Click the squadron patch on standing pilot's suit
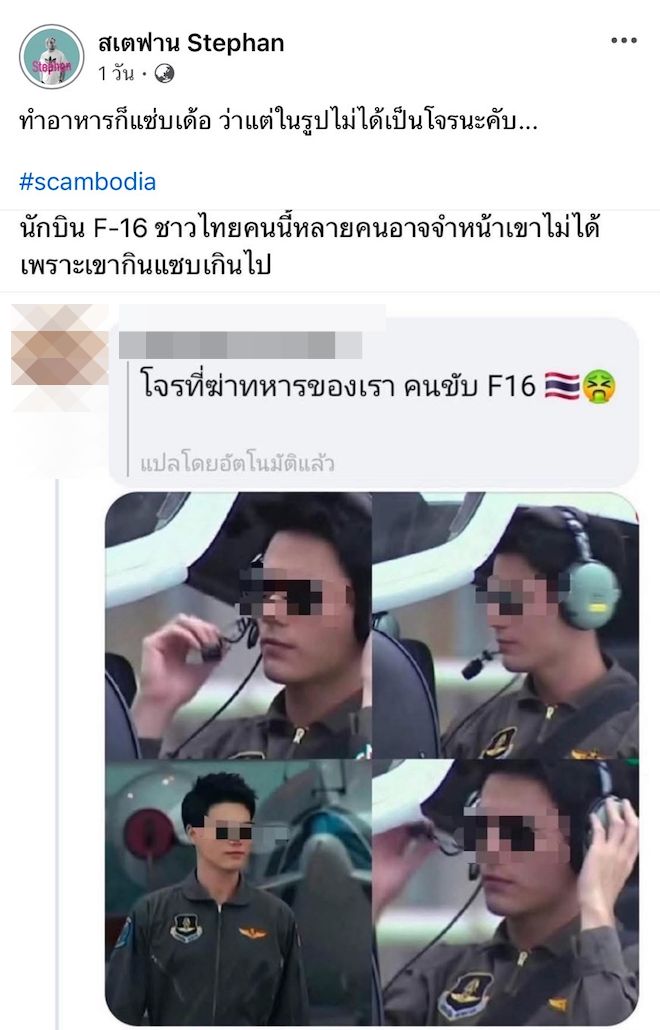The height and width of the screenshot is (1030, 660). [186, 928]
